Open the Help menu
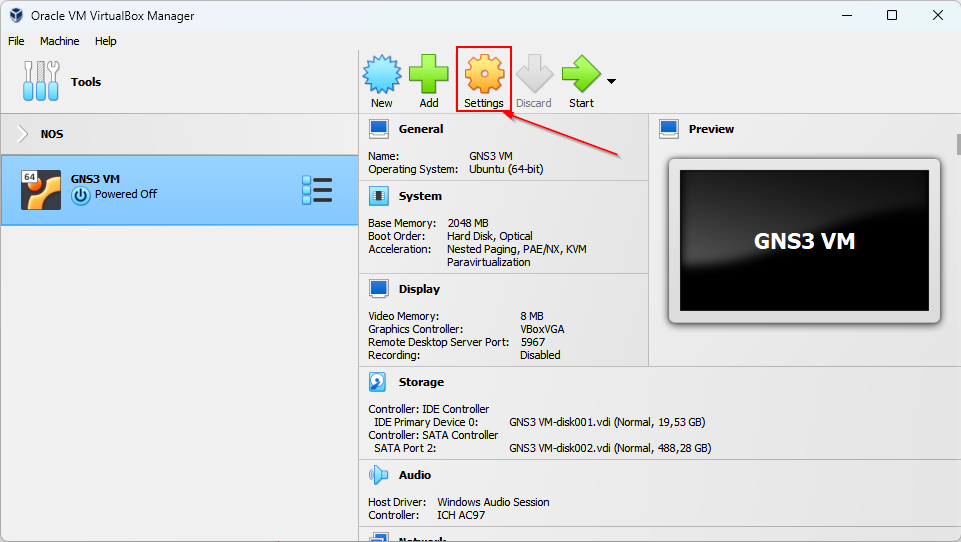Image resolution: width=961 pixels, height=542 pixels. 106,41
